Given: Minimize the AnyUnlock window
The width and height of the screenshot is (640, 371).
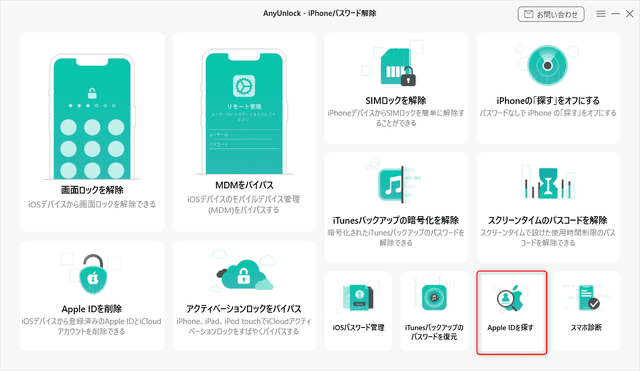Looking at the screenshot, I should coord(616,14).
